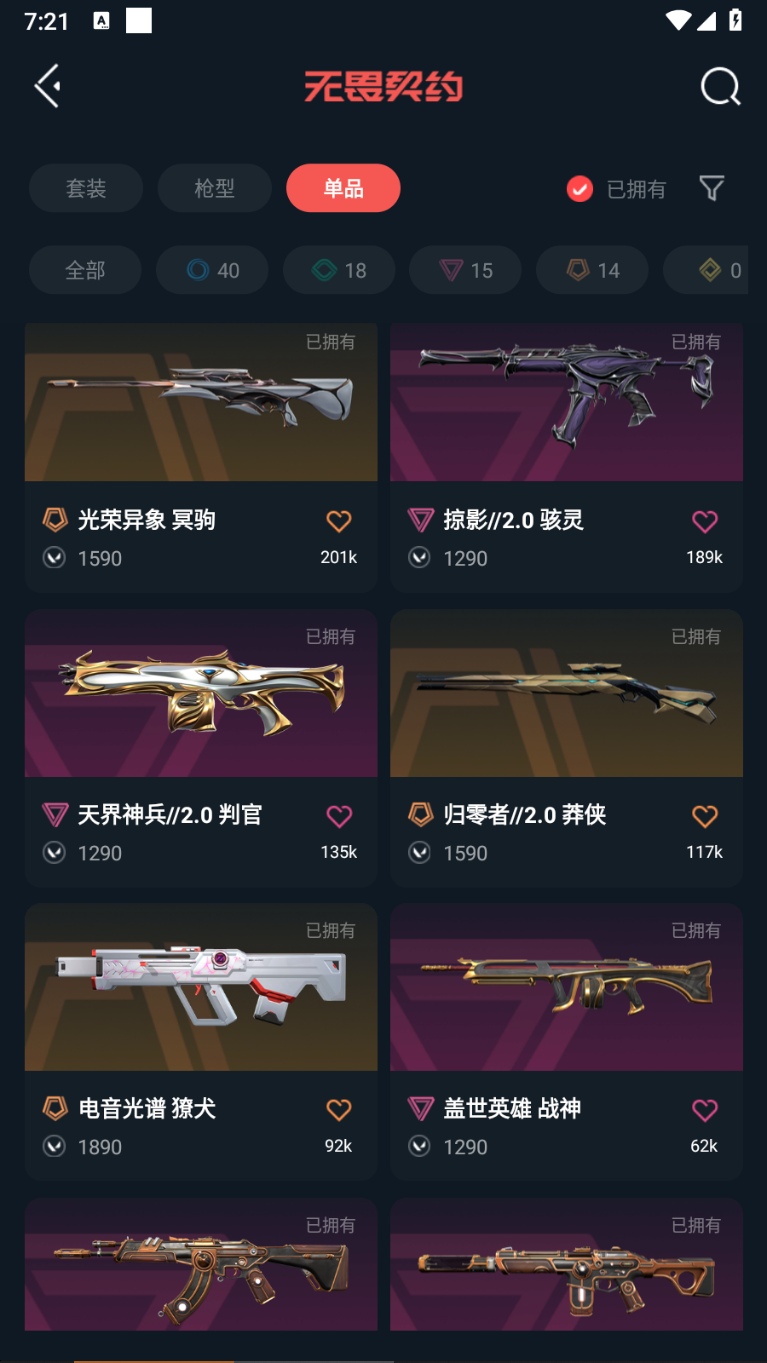Select the 全部 filter button
The image size is (767, 1363).
coord(85,270)
